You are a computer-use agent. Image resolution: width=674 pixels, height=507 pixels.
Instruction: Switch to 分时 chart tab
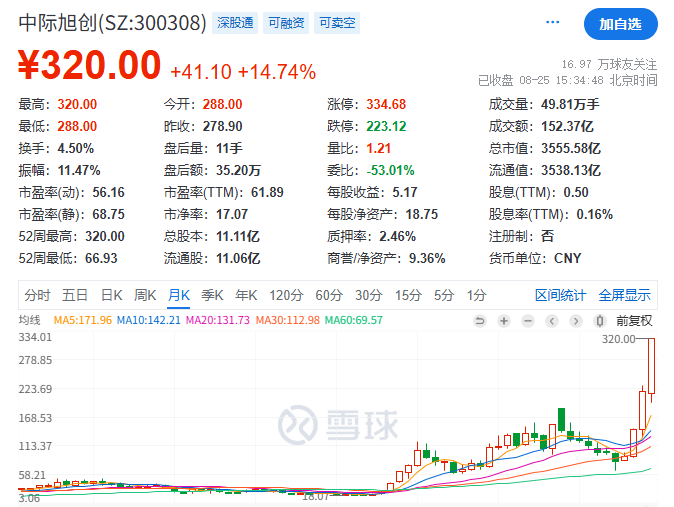[37, 295]
